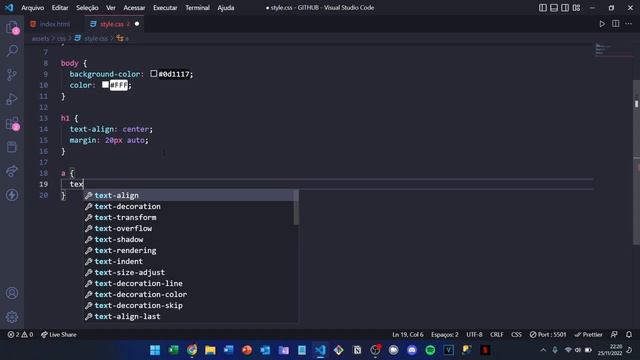Open Excel from the taskbar
Image resolution: width=640 pixels, height=360 pixels.
(x=173, y=350)
